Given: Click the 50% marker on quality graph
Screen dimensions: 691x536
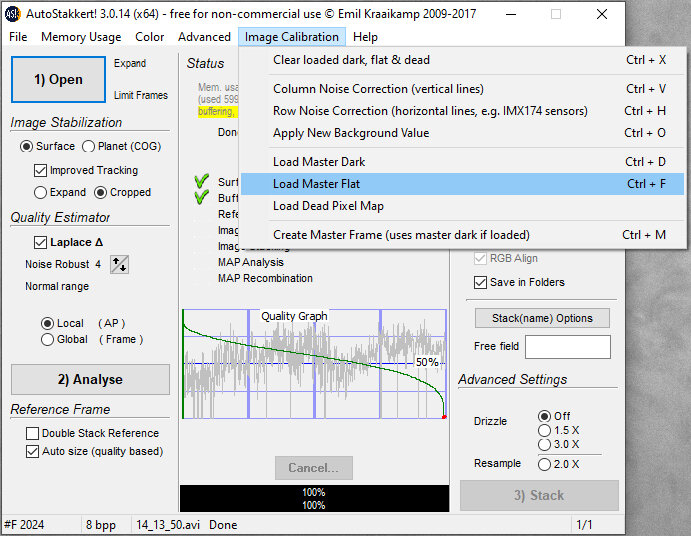Looking at the screenshot, I should 427,362.
